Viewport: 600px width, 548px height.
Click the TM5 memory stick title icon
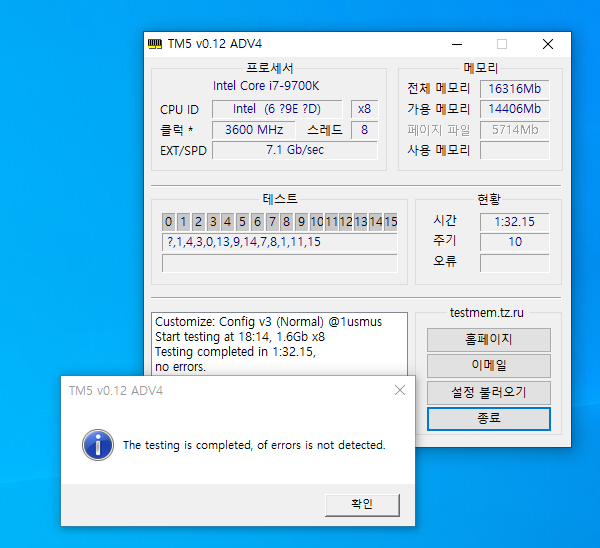155,44
